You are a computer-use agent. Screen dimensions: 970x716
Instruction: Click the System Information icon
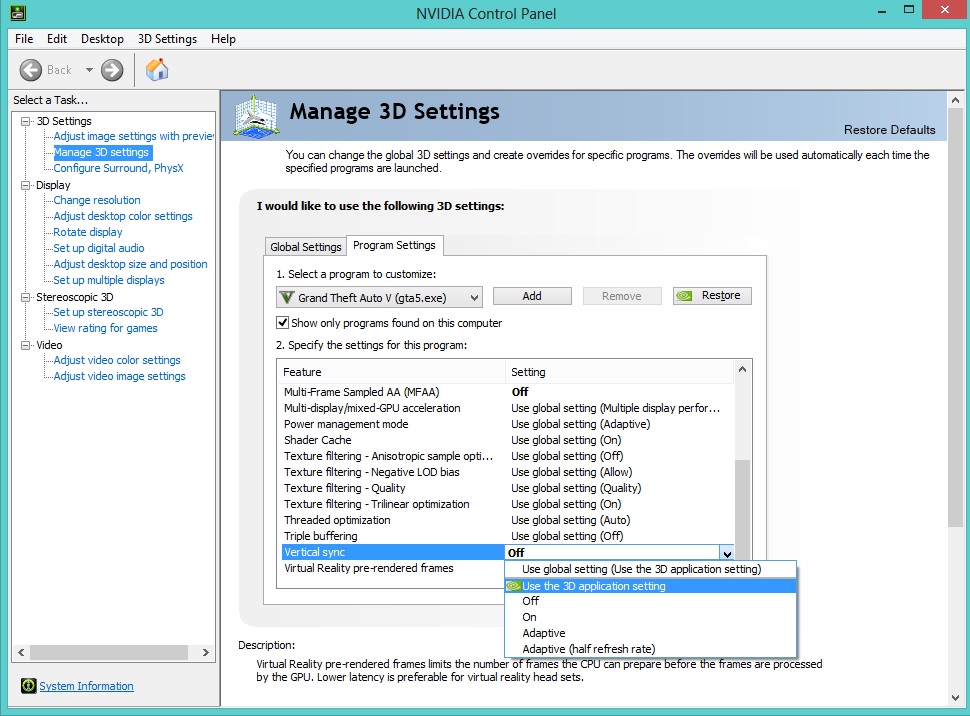tap(28, 686)
